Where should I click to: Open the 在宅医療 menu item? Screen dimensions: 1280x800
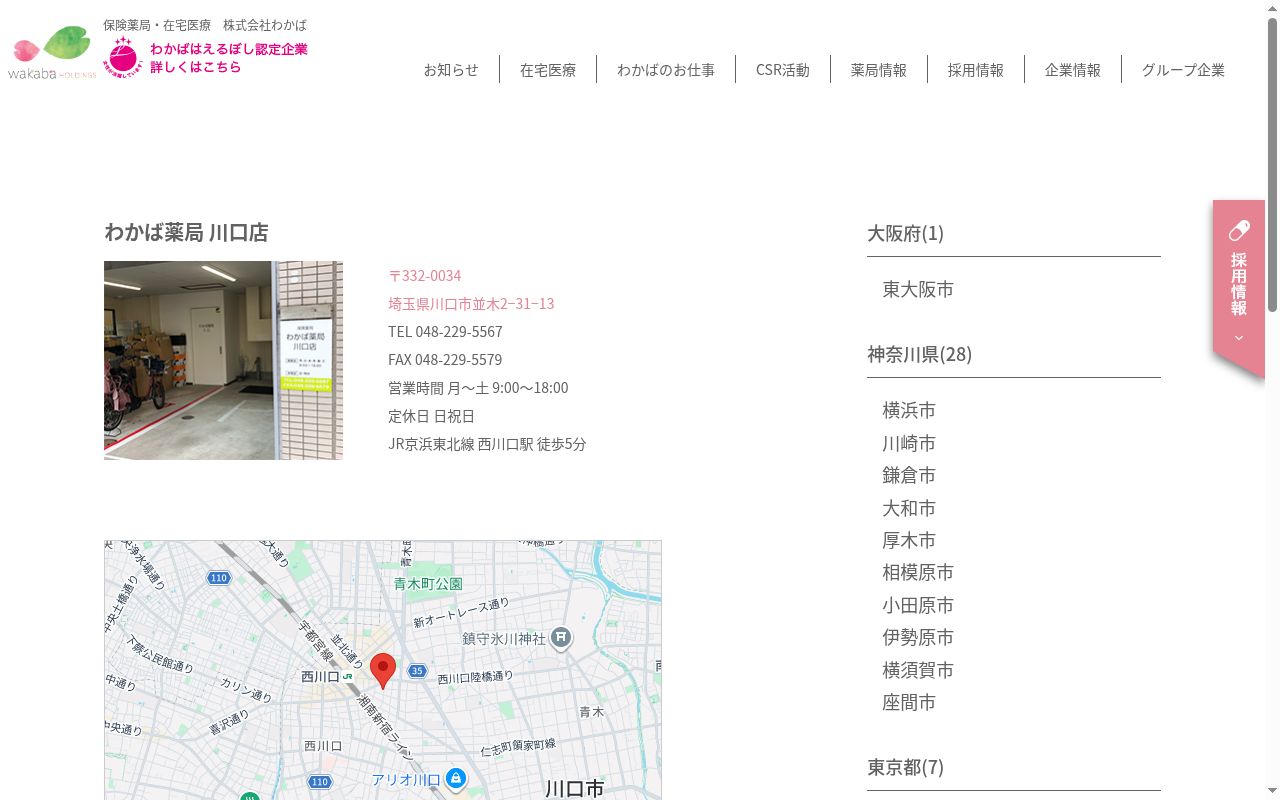click(548, 70)
